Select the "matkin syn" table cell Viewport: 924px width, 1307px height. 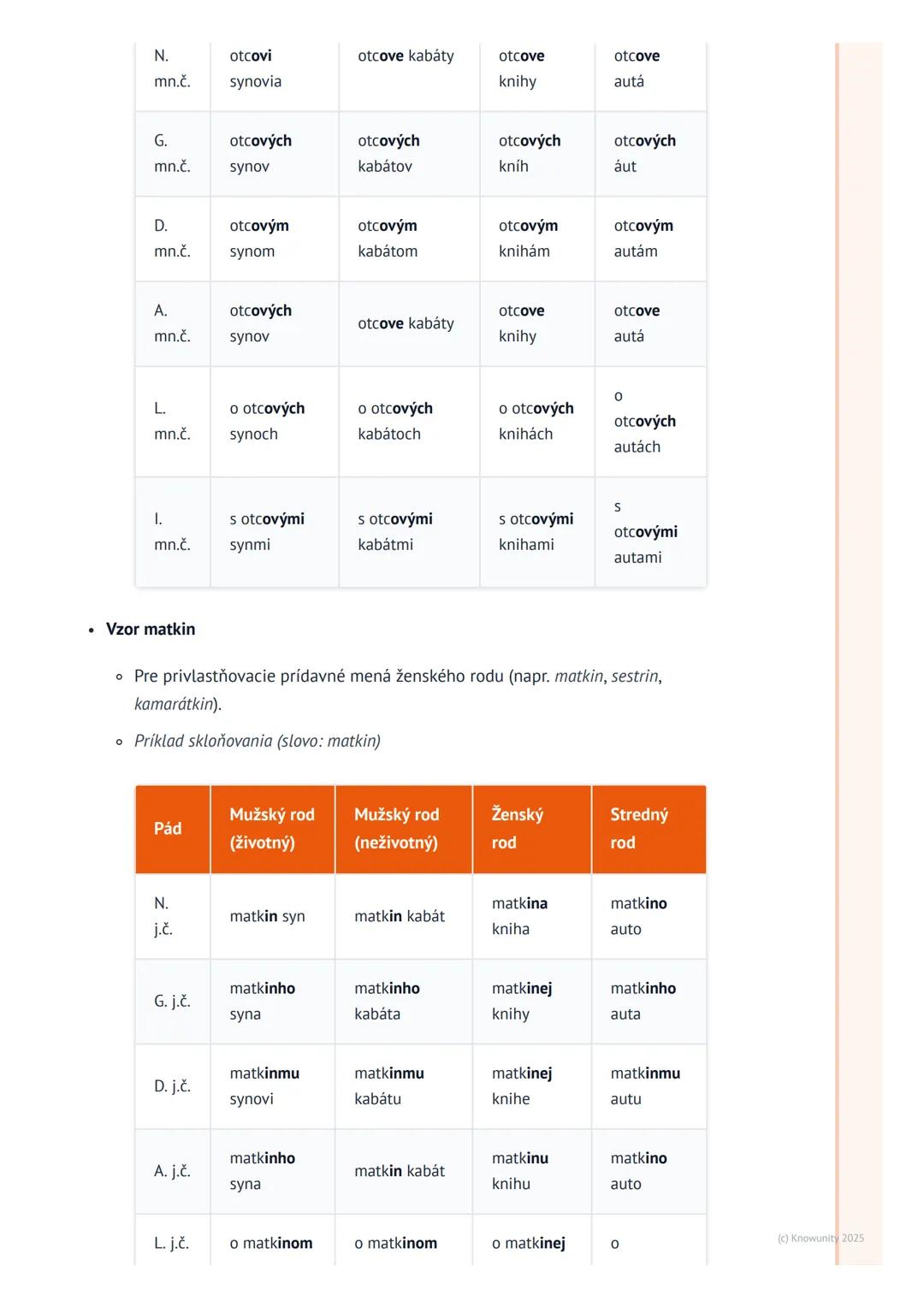click(268, 916)
